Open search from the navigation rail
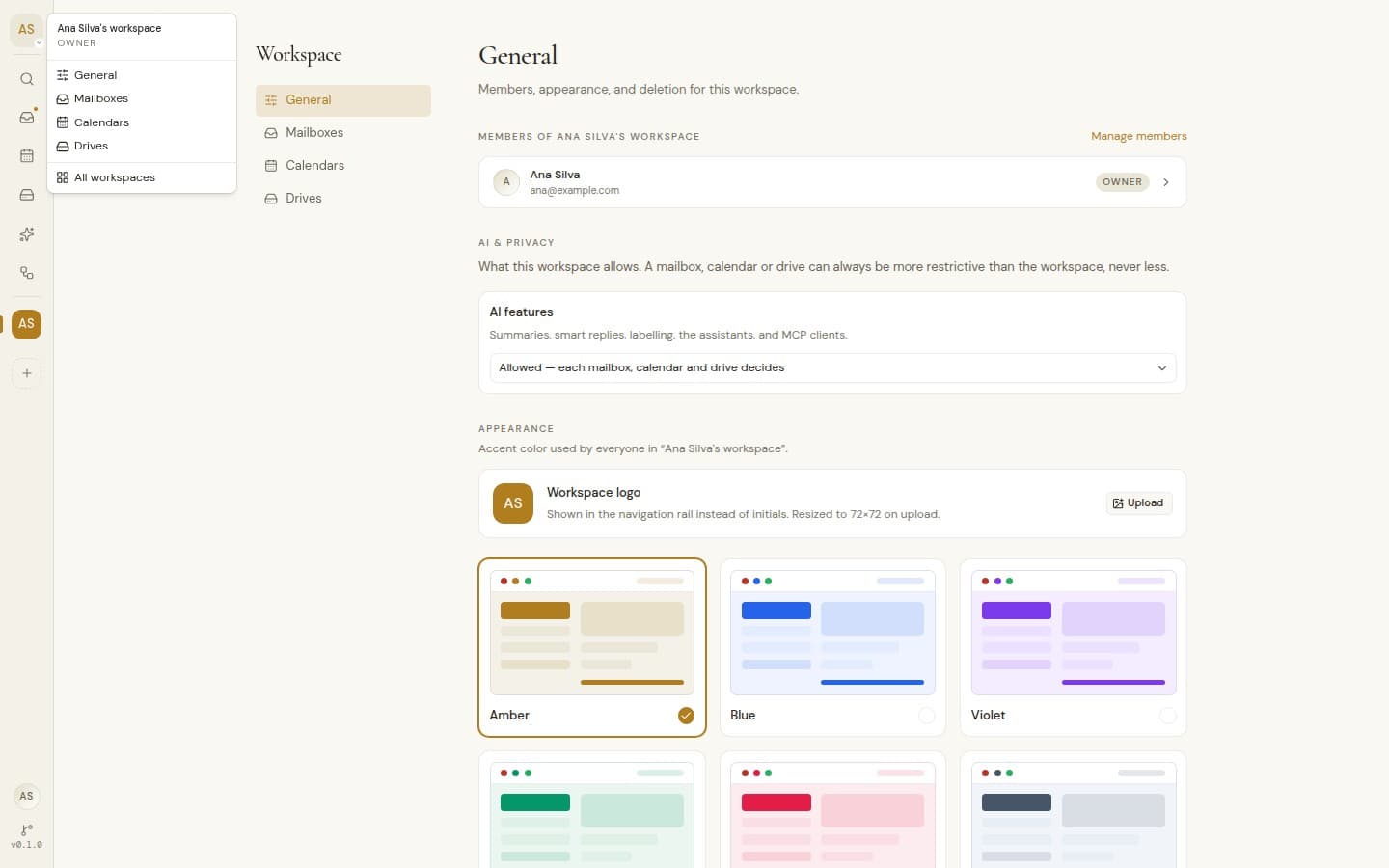This screenshot has width=1389, height=868. (x=27, y=79)
